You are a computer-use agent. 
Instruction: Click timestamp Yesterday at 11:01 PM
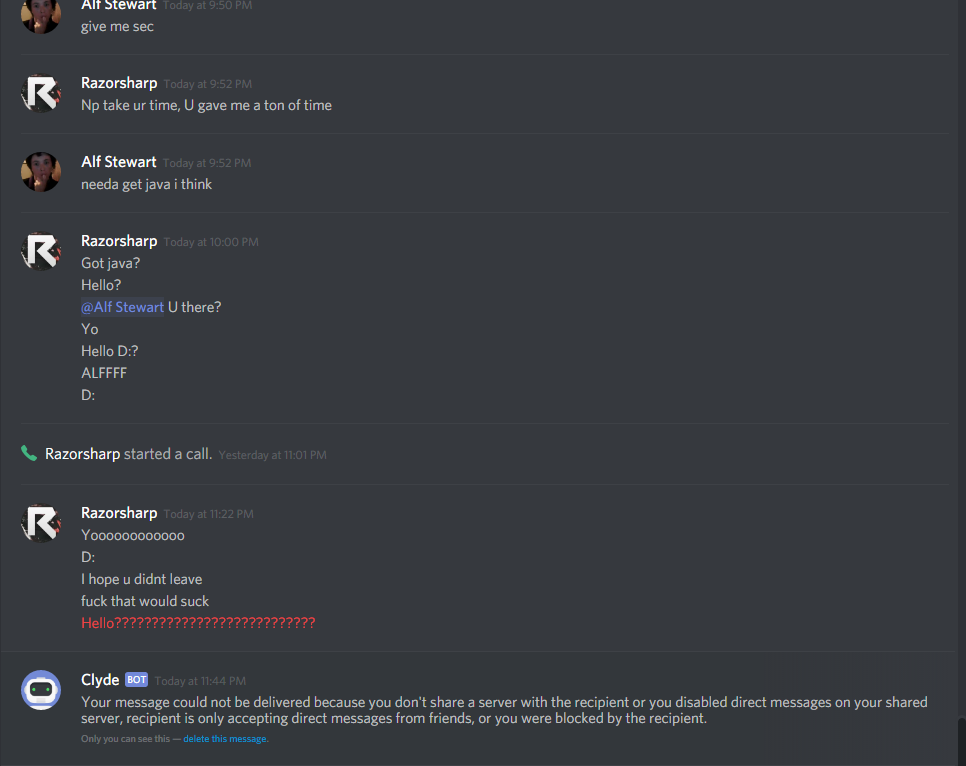pyautogui.click(x=273, y=455)
